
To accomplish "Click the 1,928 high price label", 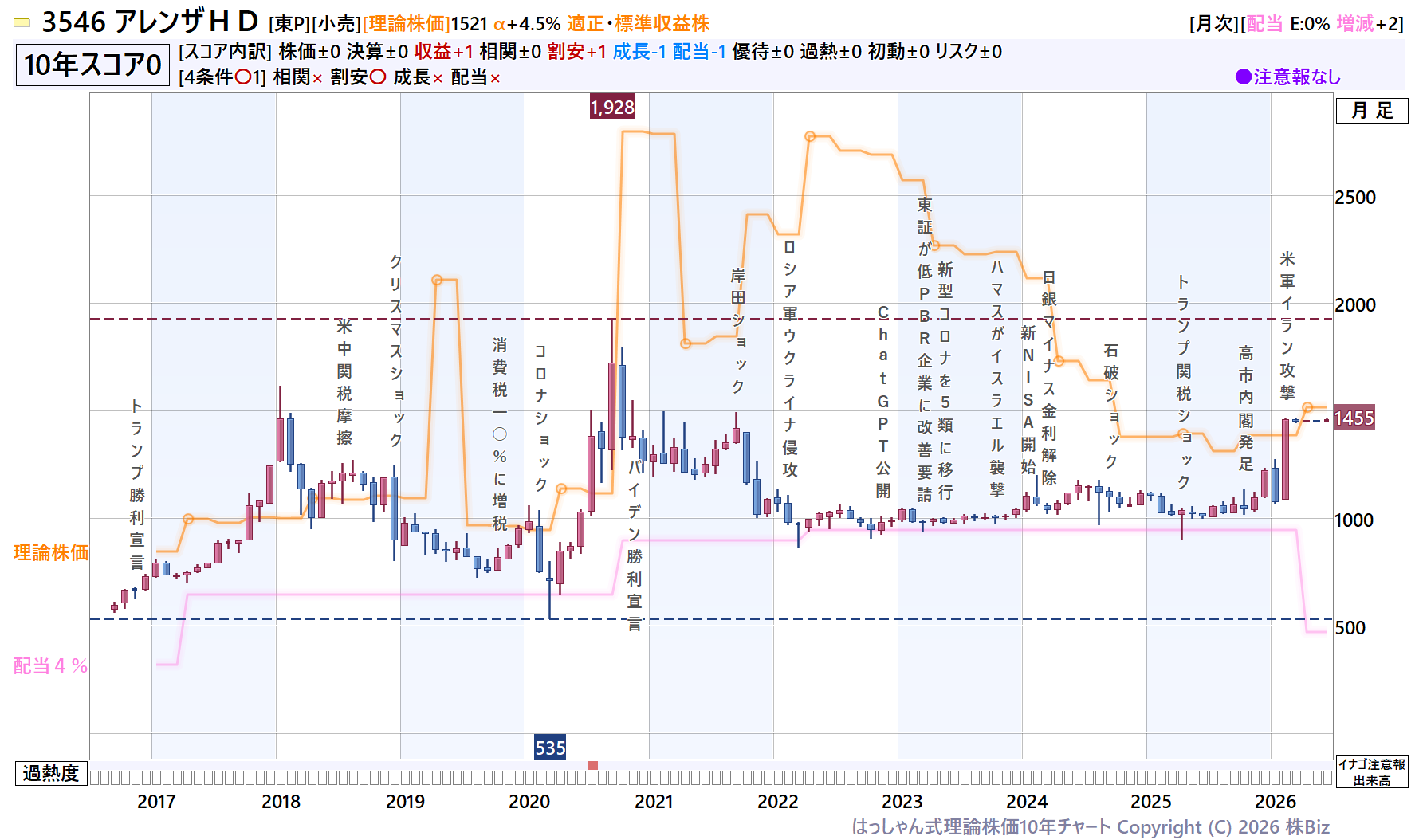I will [612, 107].
